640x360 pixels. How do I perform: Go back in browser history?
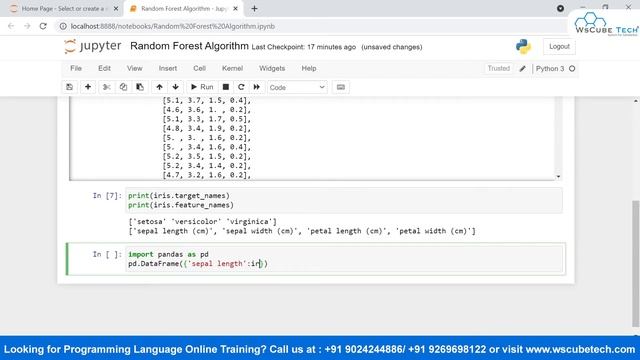coord(11,26)
